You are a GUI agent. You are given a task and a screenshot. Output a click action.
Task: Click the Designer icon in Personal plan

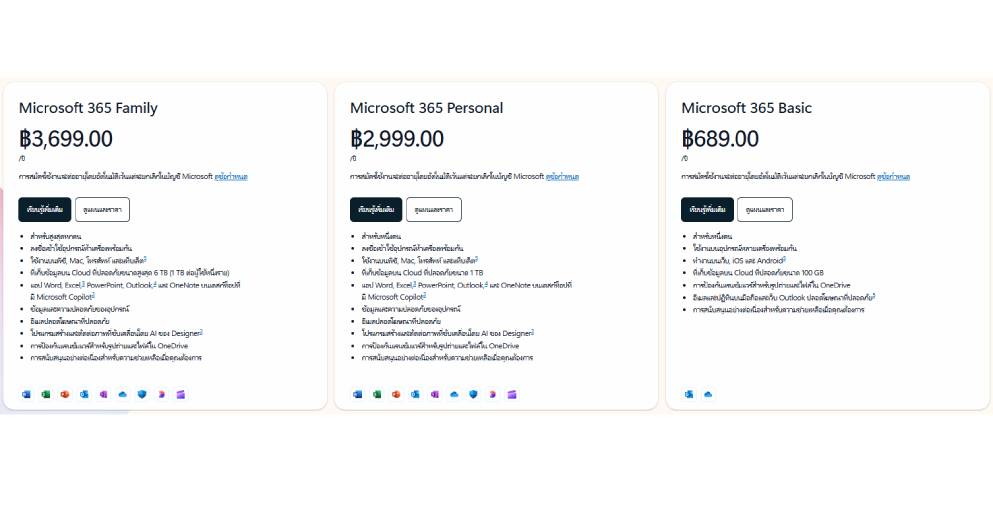tap(493, 394)
